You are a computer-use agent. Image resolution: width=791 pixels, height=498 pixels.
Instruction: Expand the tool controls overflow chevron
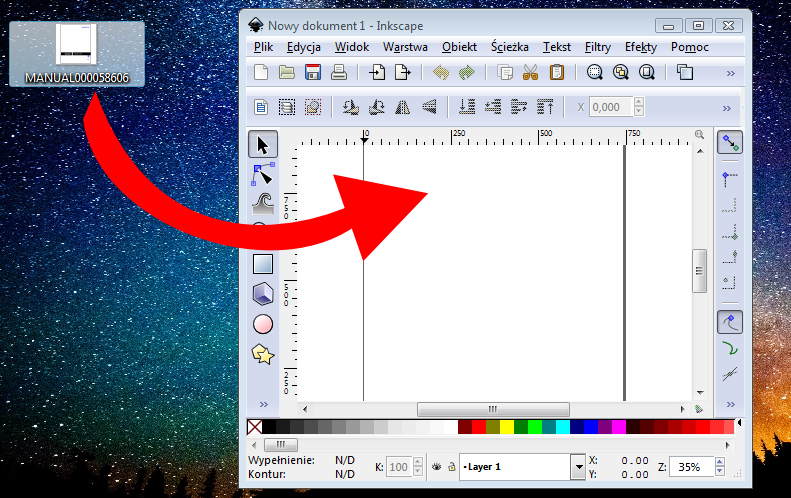pos(726,108)
